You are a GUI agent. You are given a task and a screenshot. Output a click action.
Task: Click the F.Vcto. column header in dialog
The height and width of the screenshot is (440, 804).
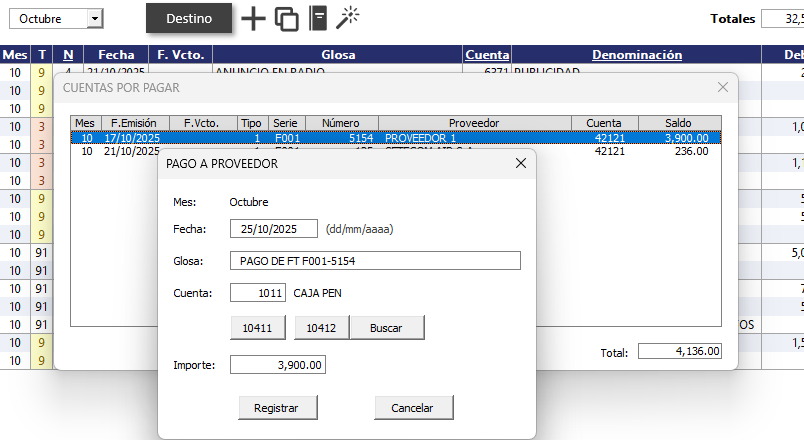click(x=202, y=123)
